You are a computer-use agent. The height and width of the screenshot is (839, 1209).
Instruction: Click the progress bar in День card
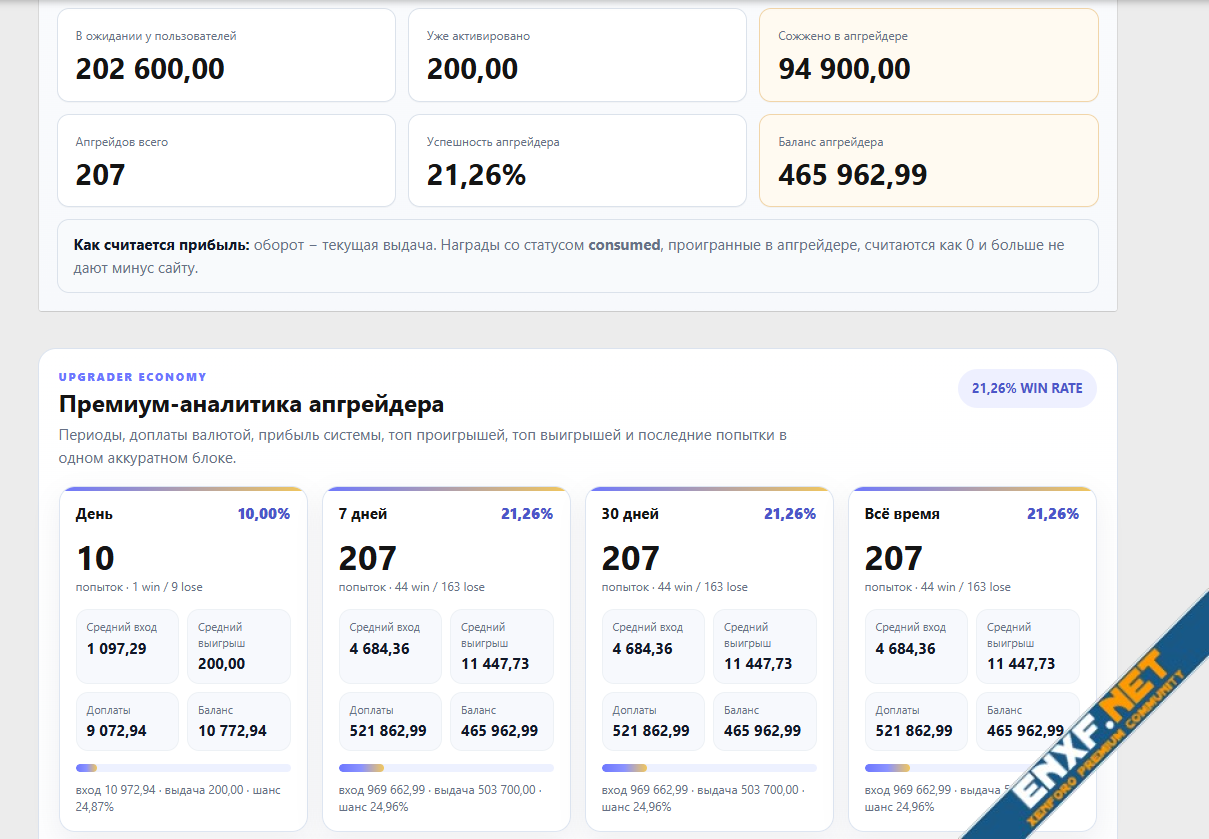pyautogui.click(x=183, y=768)
